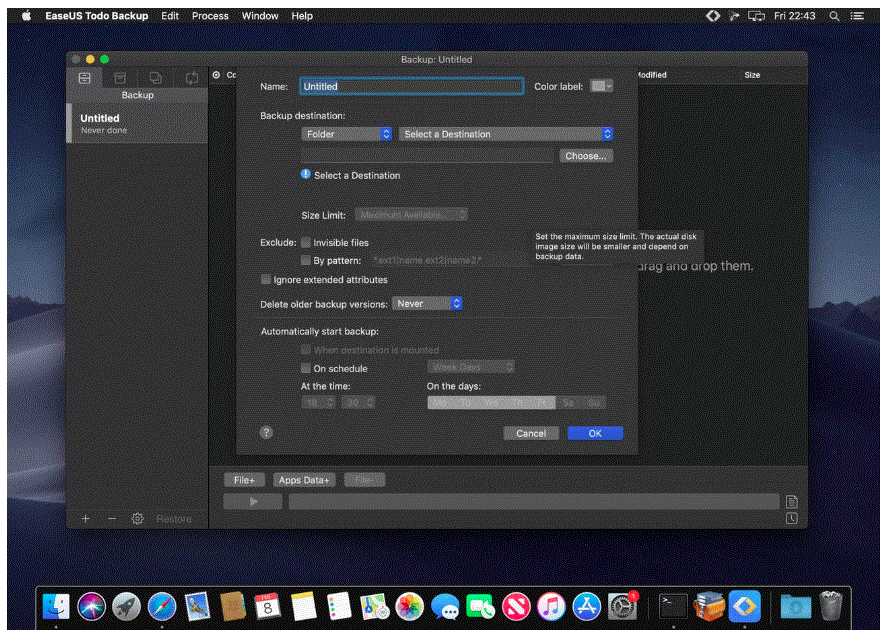
Task: Open the Help menu
Action: coord(302,16)
